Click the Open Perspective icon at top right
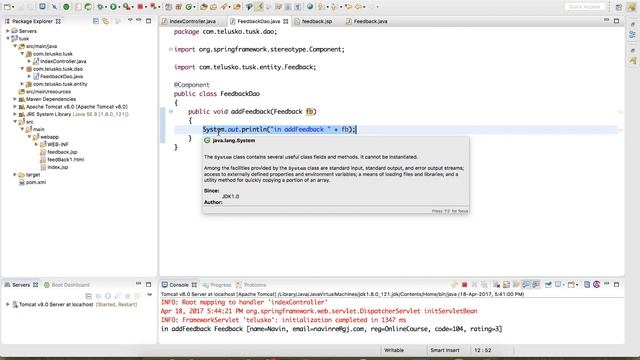The image size is (640, 360). 619,7
